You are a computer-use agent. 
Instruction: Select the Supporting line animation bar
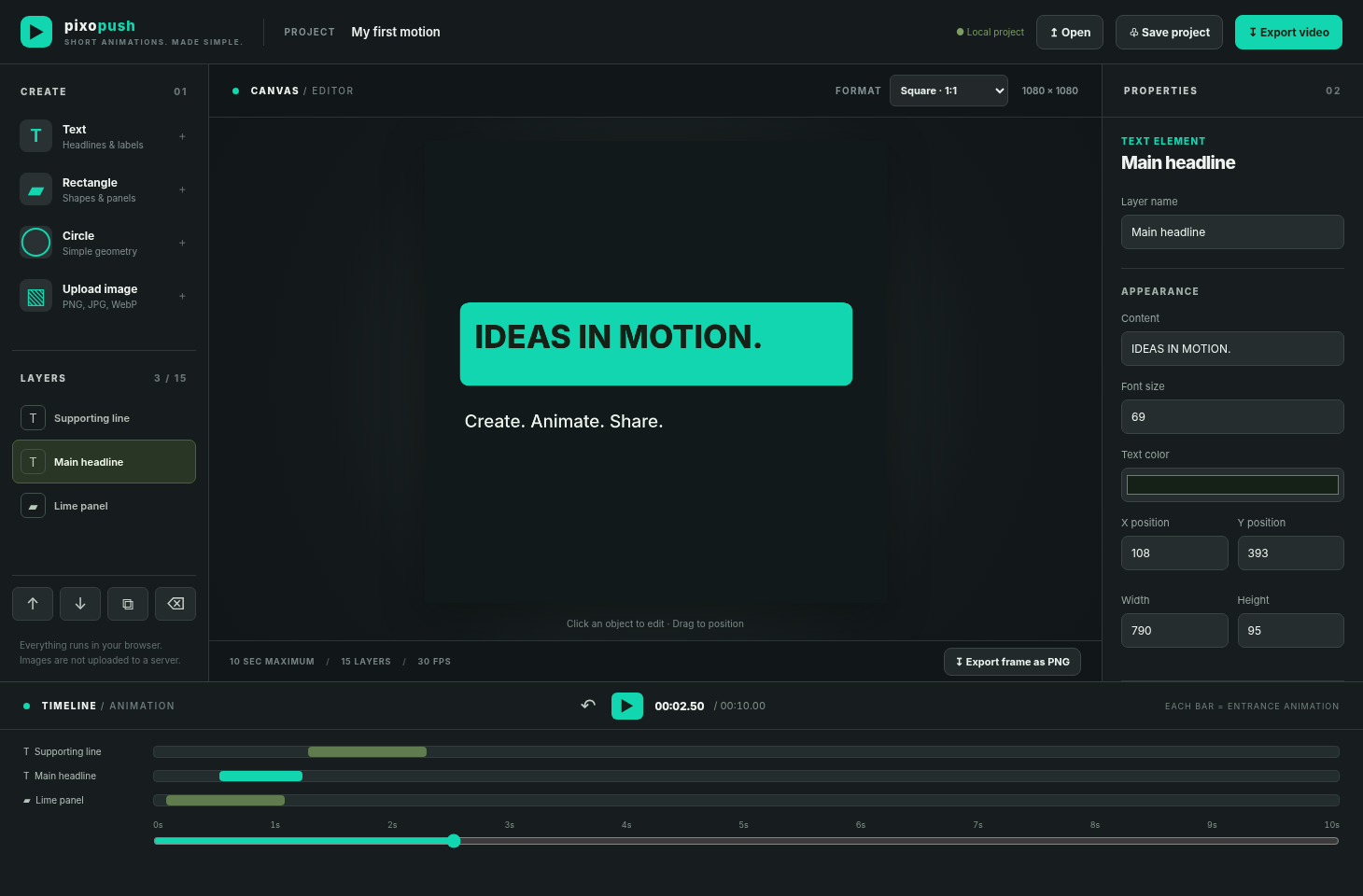tap(367, 751)
